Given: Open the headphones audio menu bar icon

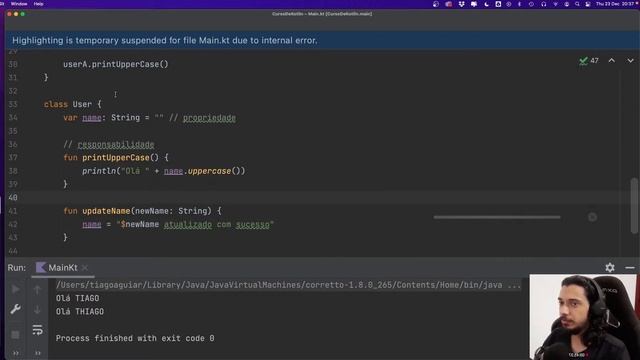Looking at the screenshot, I should (543, 4).
